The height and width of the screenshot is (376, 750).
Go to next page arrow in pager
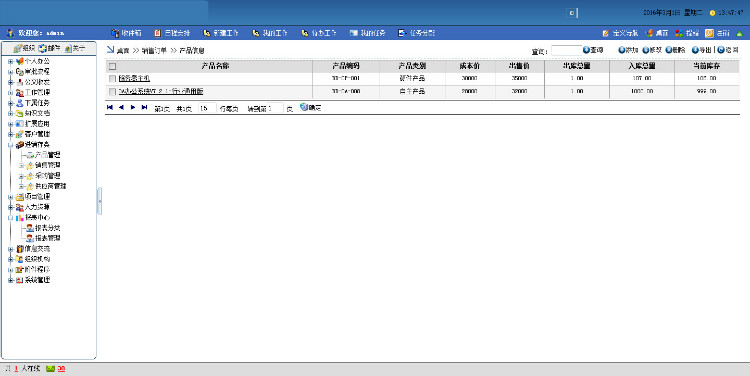[x=133, y=107]
